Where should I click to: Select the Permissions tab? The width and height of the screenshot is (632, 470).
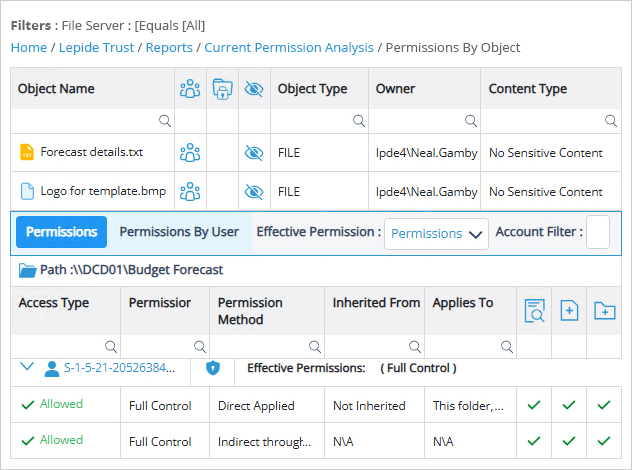tap(62, 232)
